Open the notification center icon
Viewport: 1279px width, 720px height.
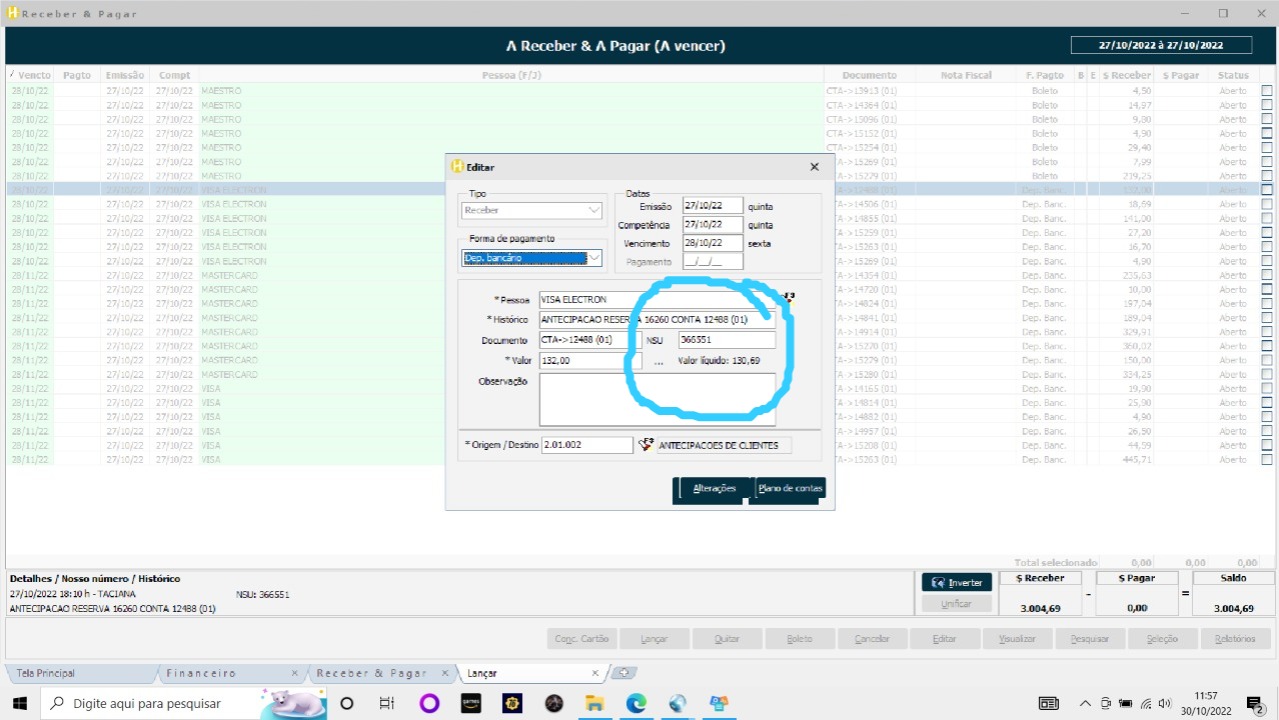(1255, 703)
